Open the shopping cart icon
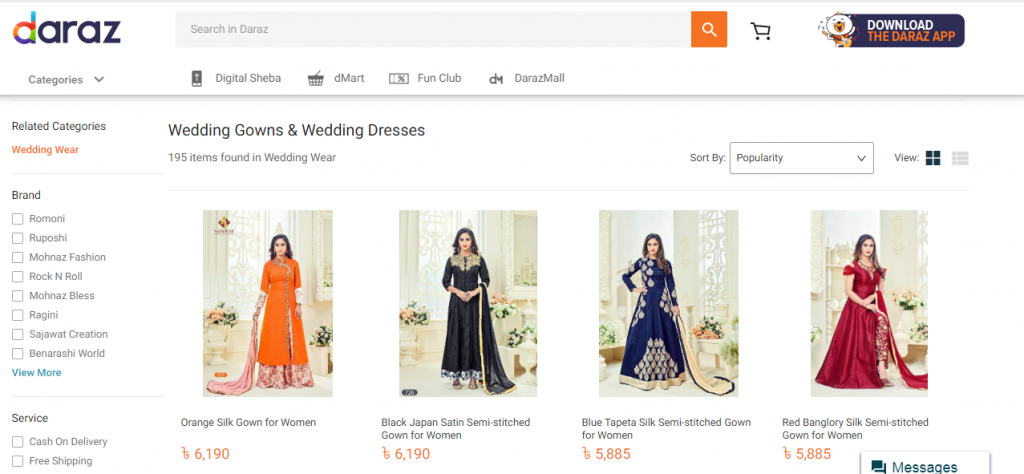 [x=760, y=31]
